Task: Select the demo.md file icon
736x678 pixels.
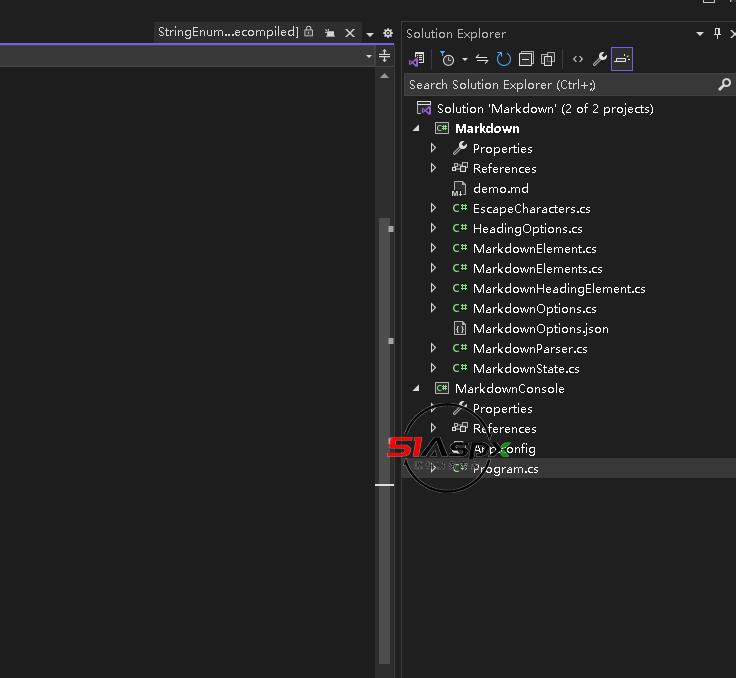Action: [459, 188]
